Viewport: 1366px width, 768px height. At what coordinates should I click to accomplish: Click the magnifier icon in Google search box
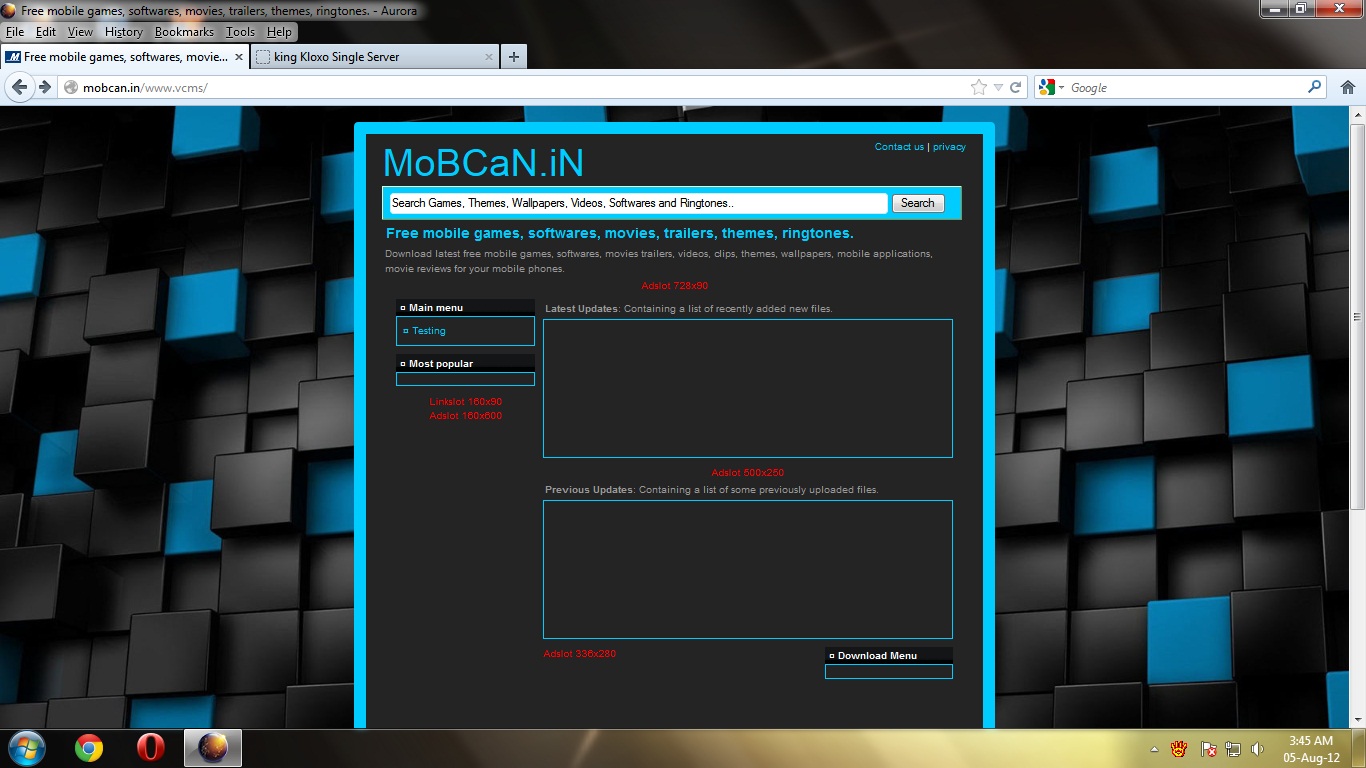1314,88
